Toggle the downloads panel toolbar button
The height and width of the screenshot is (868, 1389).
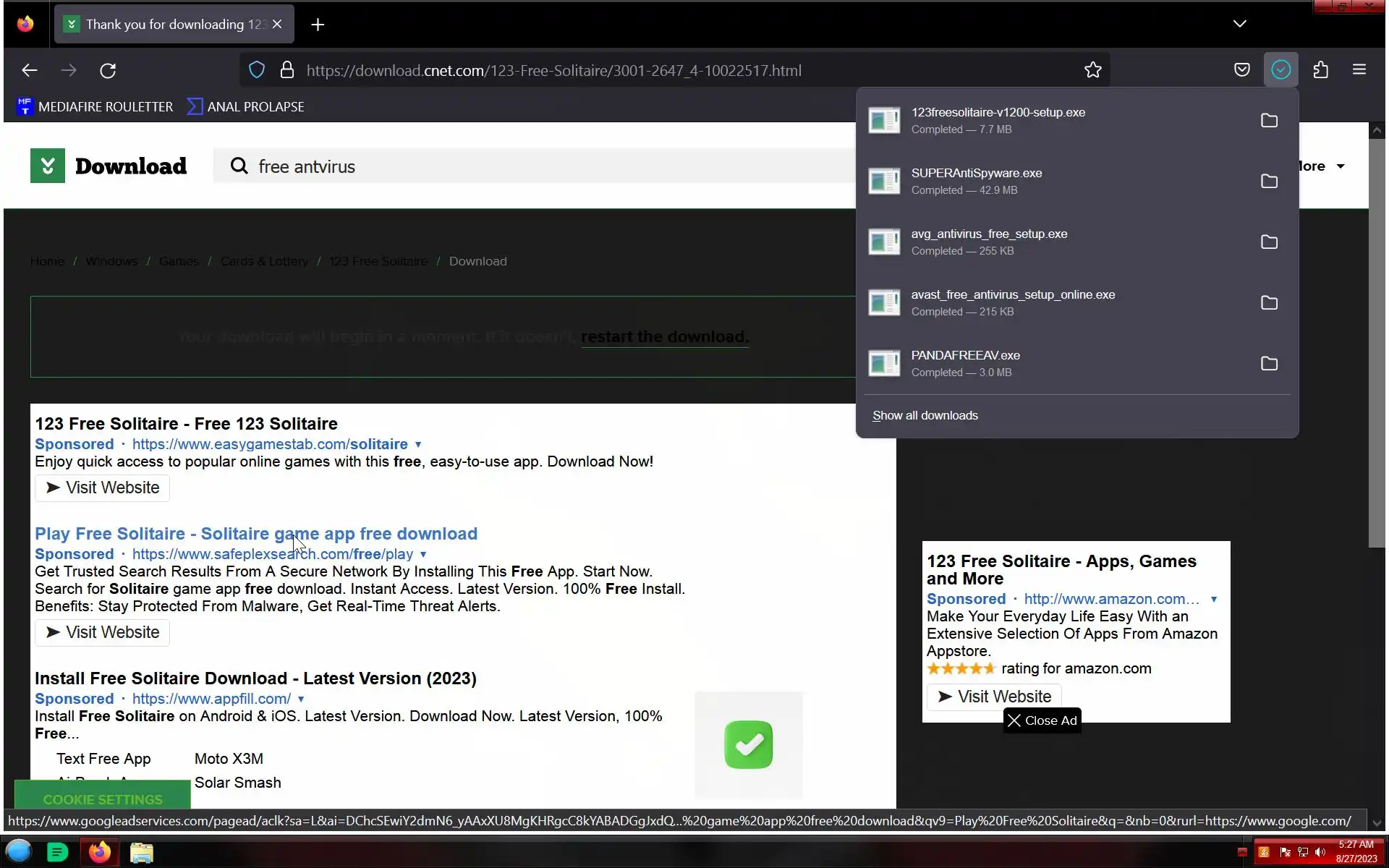1280,70
